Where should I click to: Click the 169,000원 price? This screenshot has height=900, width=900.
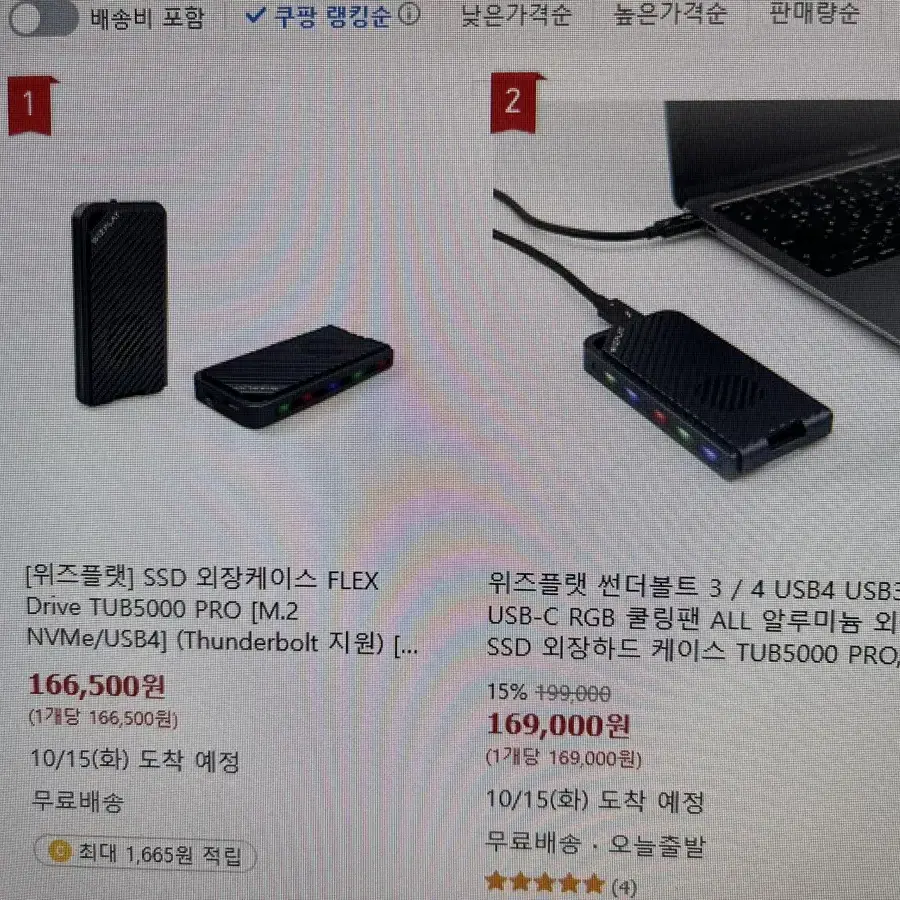[558, 725]
